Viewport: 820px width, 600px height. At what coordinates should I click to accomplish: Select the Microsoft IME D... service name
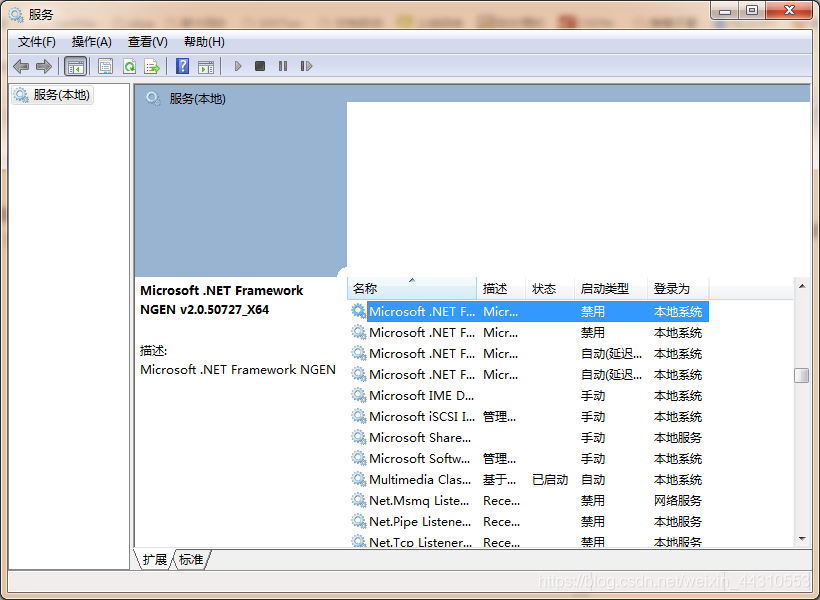point(422,395)
